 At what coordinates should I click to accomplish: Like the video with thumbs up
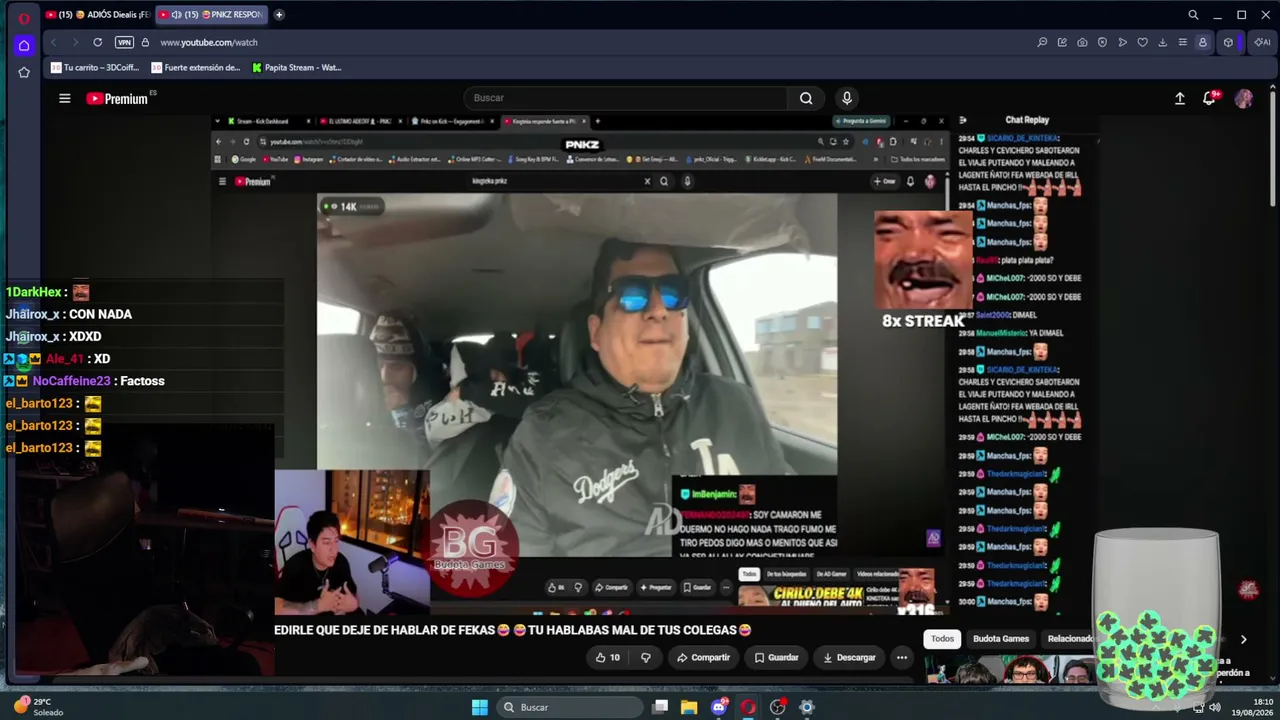point(608,657)
